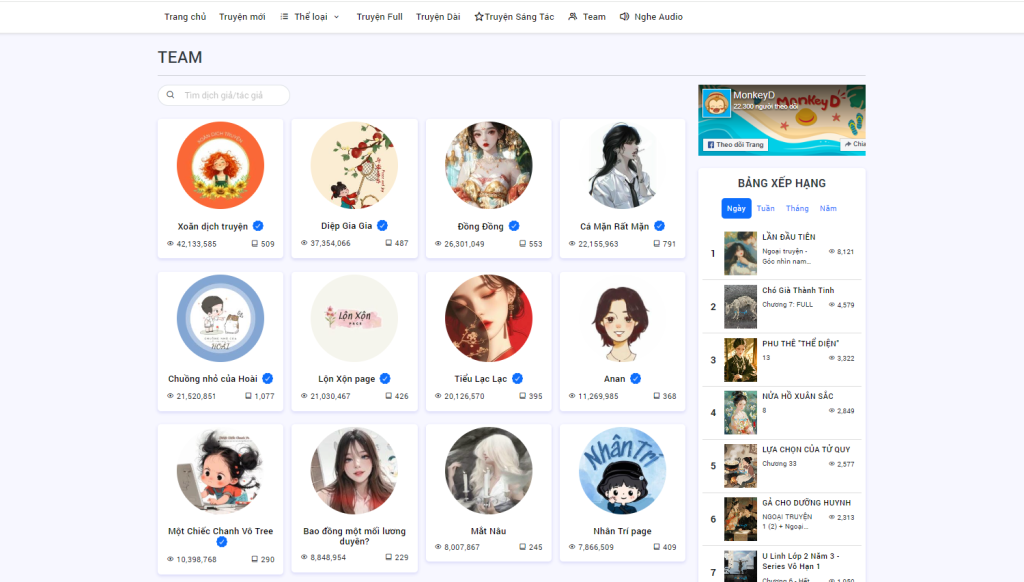Open Truyện Full menu item
The width and height of the screenshot is (1024, 582).
[x=379, y=17]
